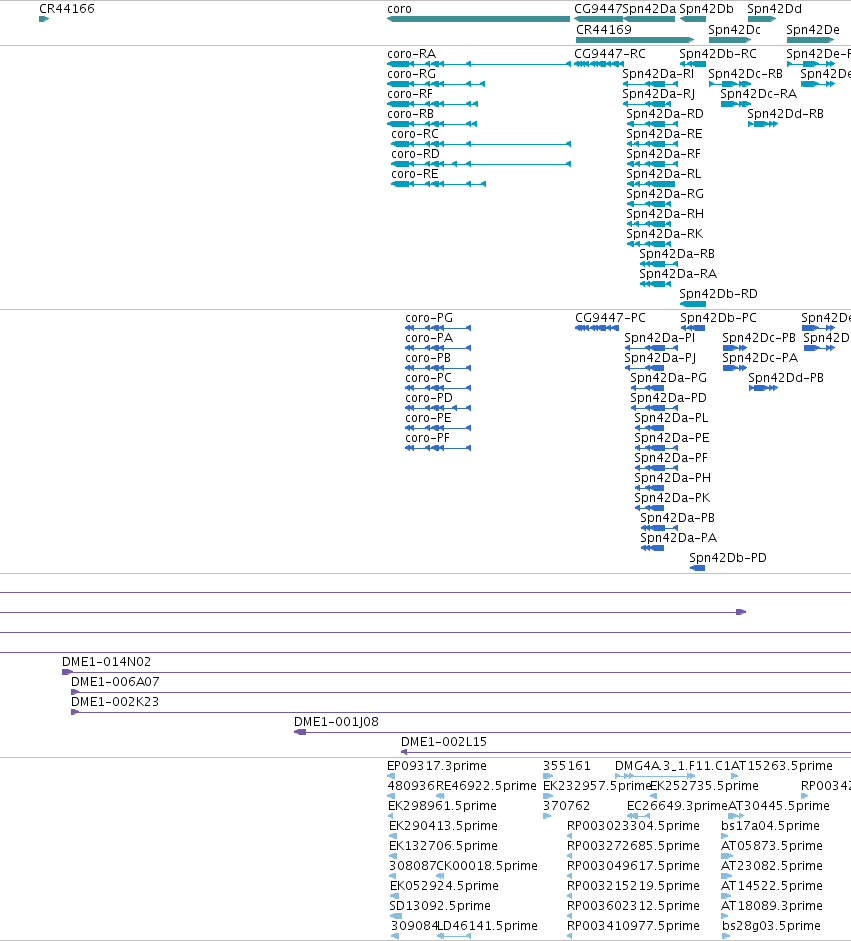
Task: Select BAC clone DME1-002K23
Action: click(x=115, y=702)
